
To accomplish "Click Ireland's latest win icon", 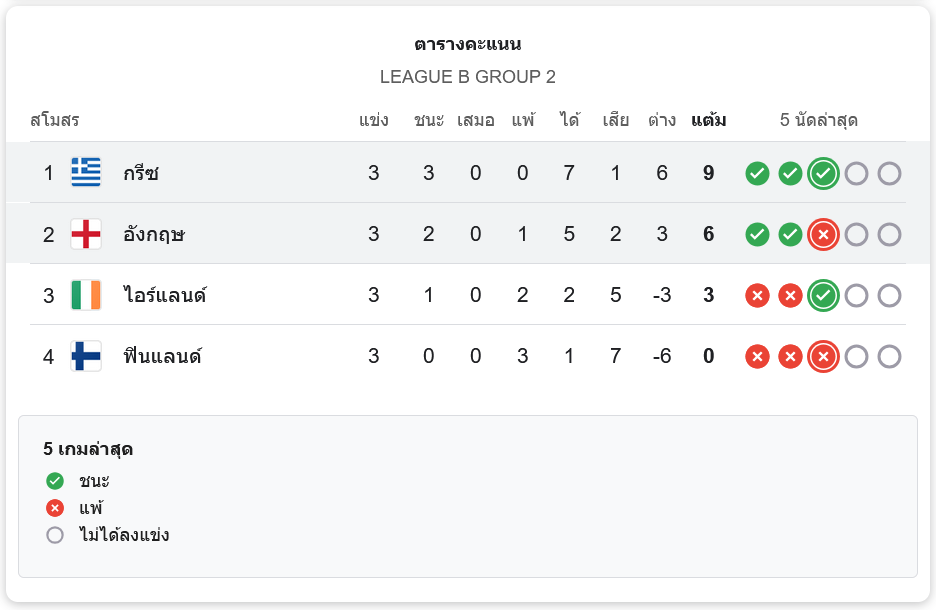I will click(823, 295).
